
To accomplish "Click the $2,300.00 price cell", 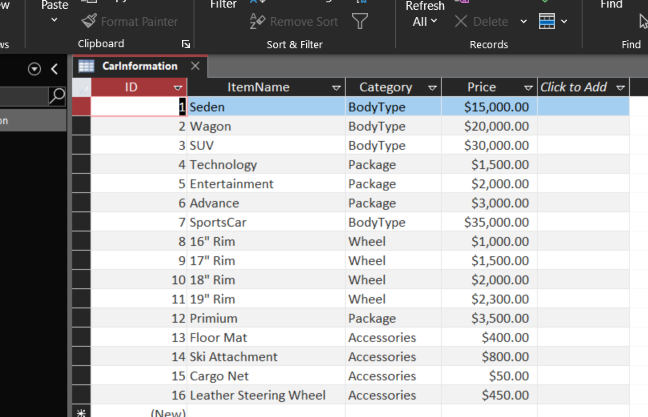I will pos(489,299).
